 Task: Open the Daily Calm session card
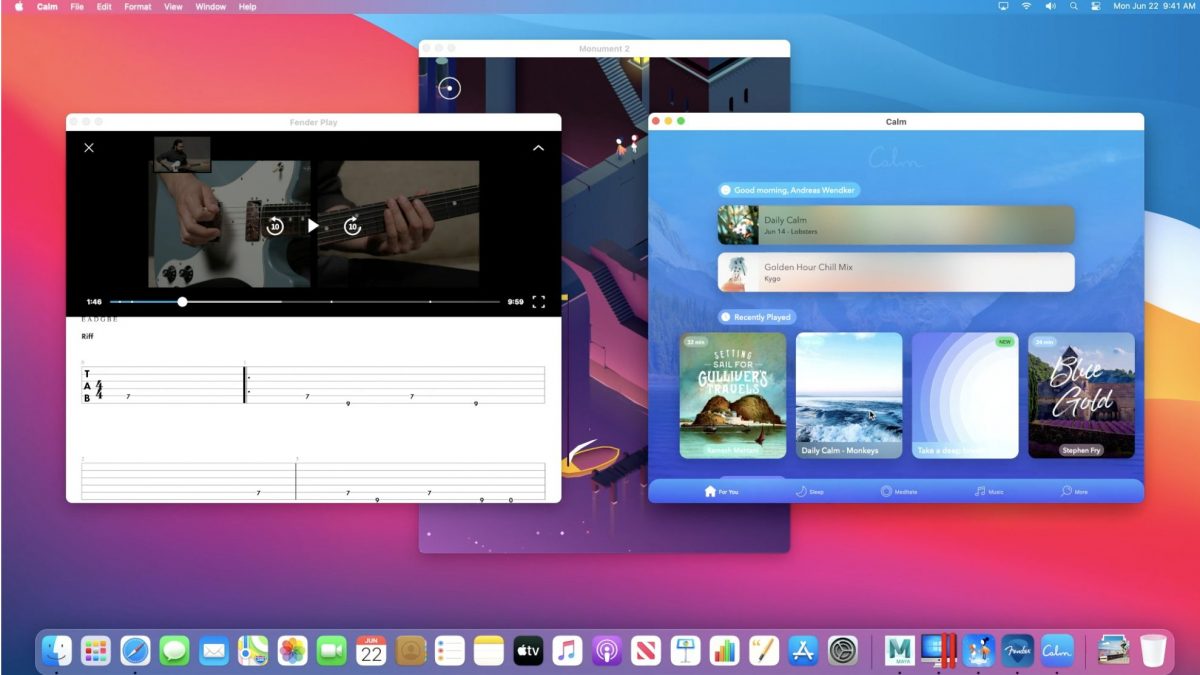[x=896, y=225]
